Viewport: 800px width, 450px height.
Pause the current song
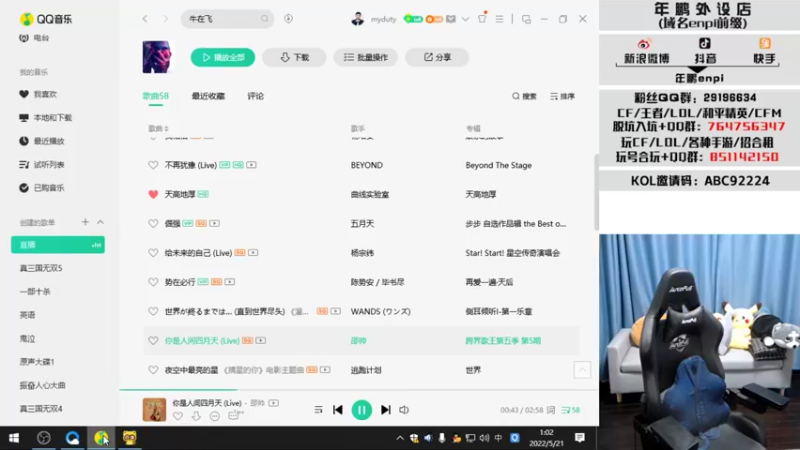pos(362,410)
